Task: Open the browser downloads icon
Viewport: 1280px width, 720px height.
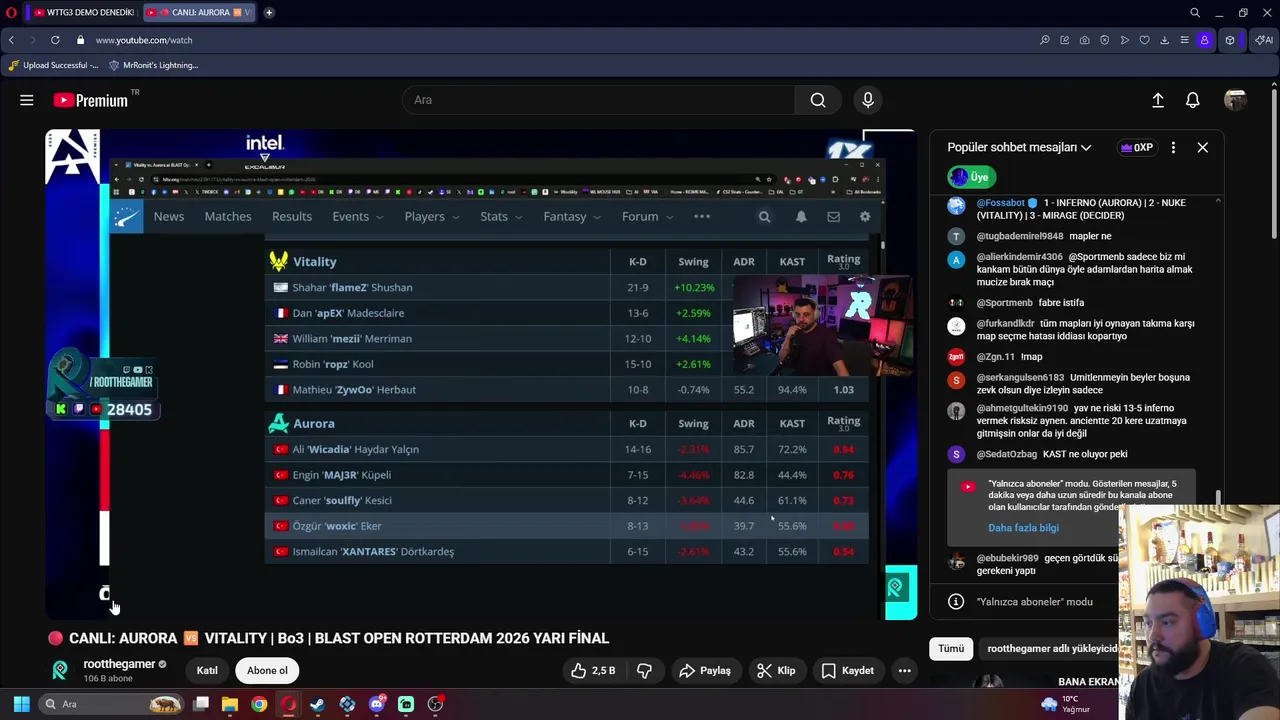Action: pyautogui.click(x=1165, y=40)
